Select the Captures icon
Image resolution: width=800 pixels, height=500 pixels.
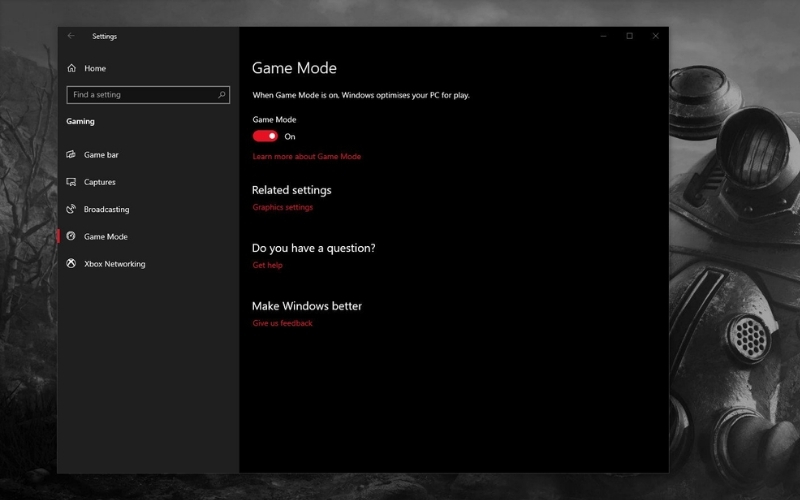click(x=71, y=182)
